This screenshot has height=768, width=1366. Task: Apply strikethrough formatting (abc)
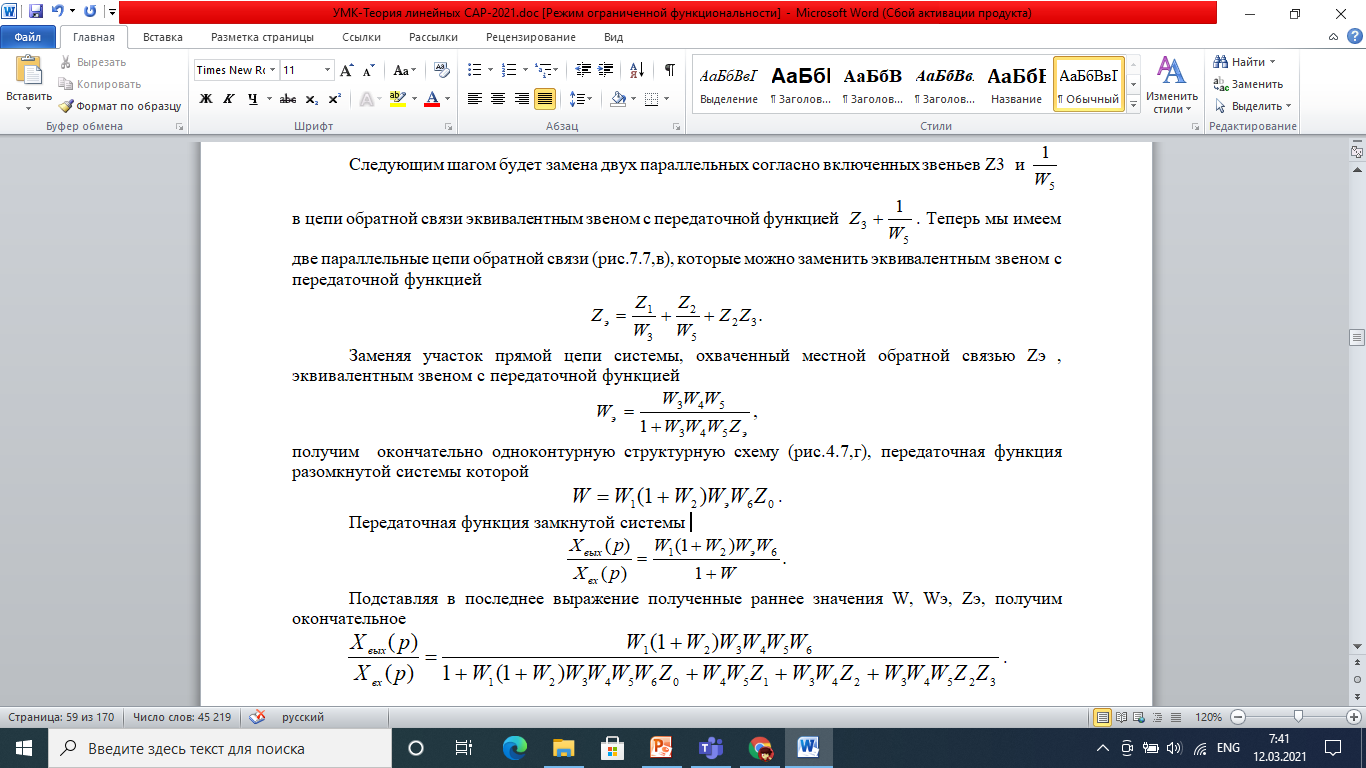[x=287, y=99]
